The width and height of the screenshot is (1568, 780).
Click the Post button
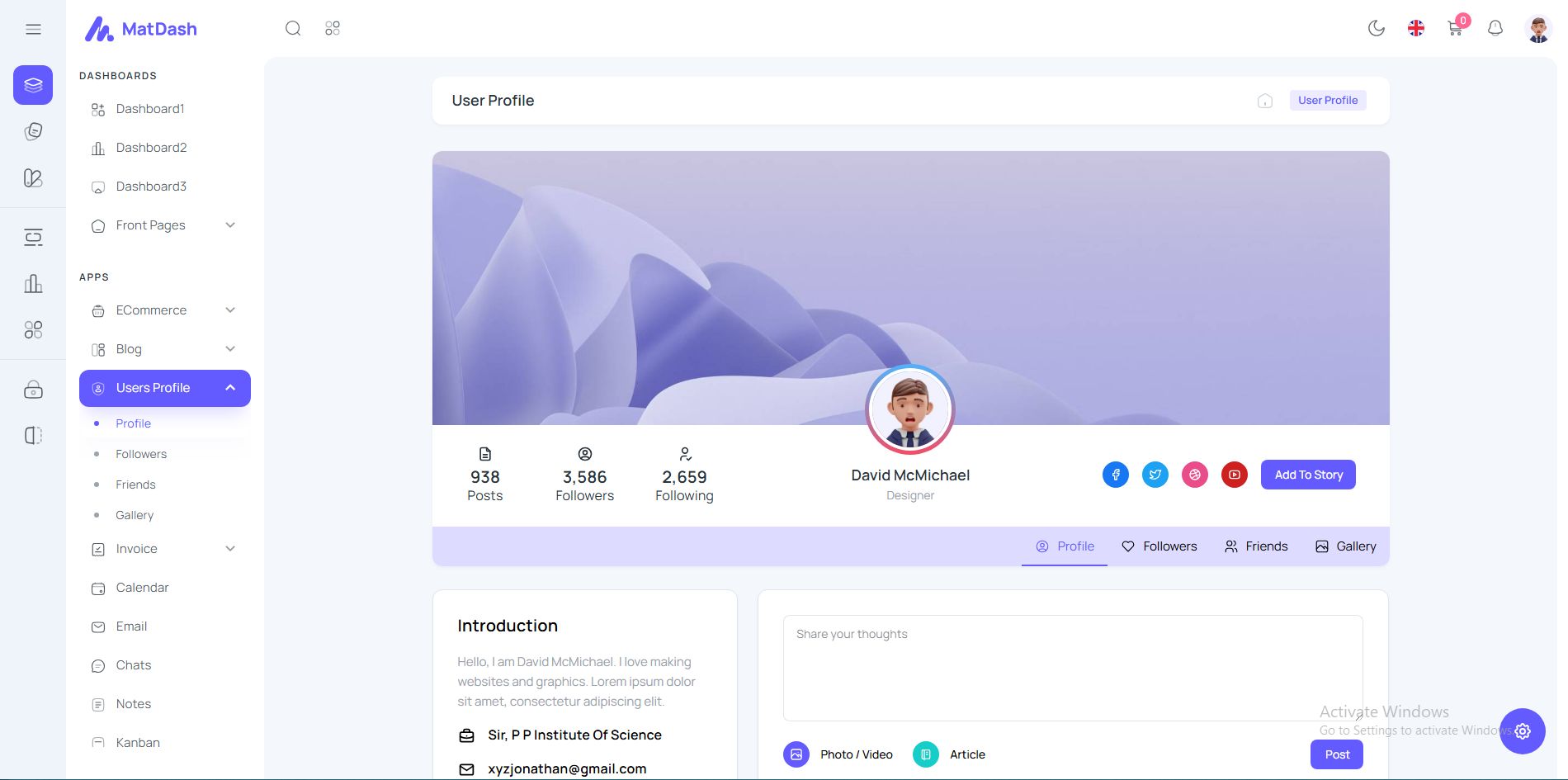(1337, 754)
